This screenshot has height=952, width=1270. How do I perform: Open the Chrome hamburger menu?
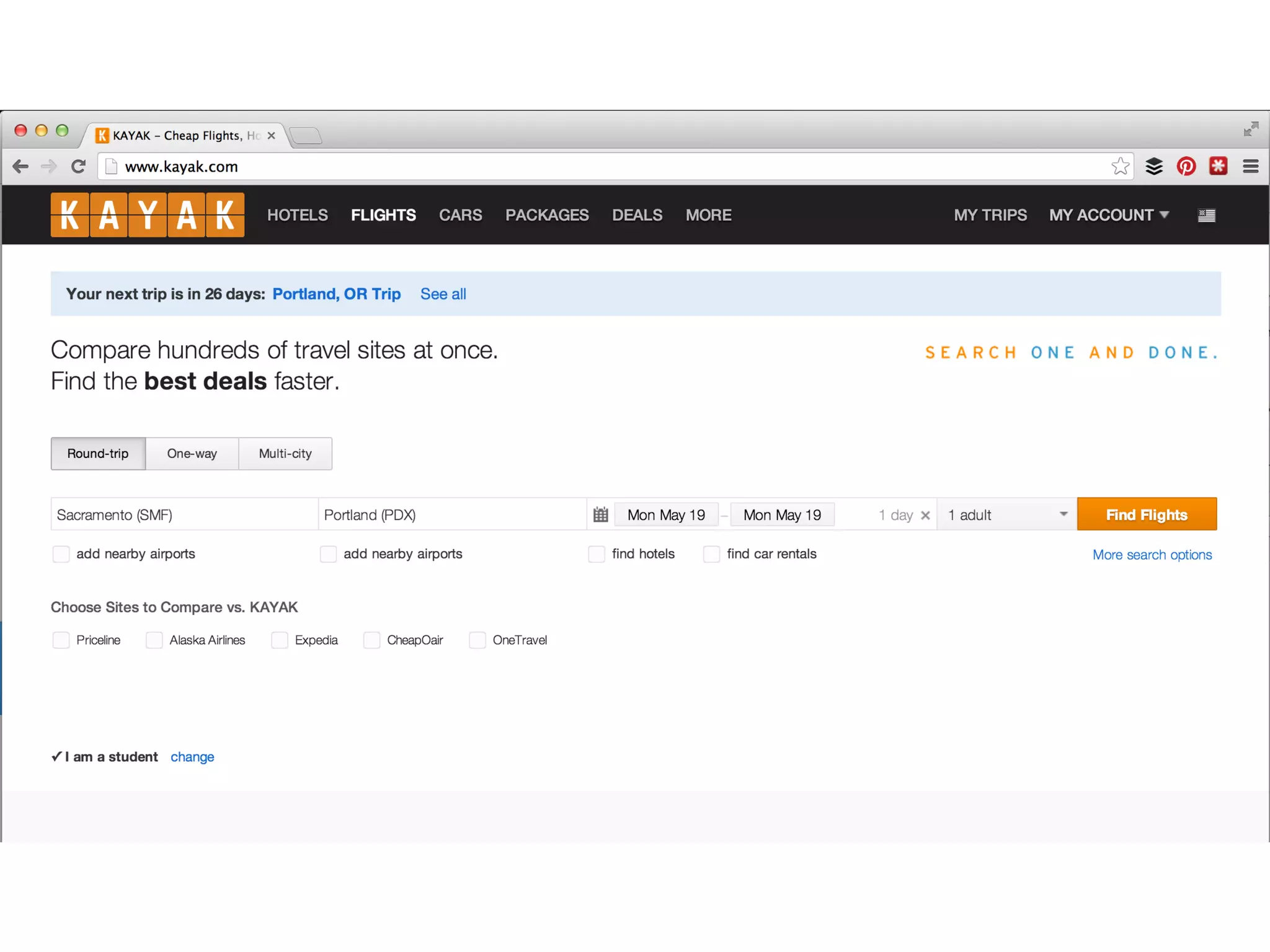click(1250, 166)
